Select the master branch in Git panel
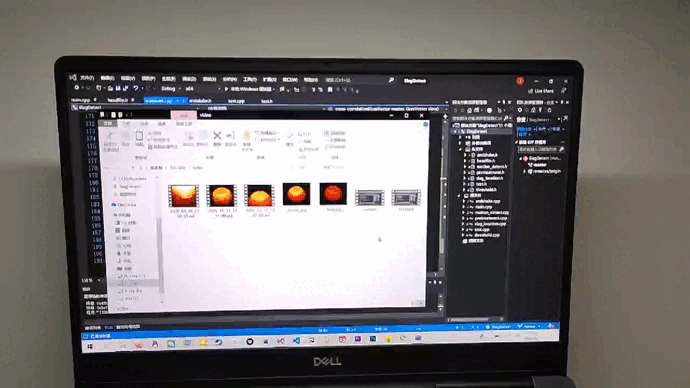 tap(540, 165)
